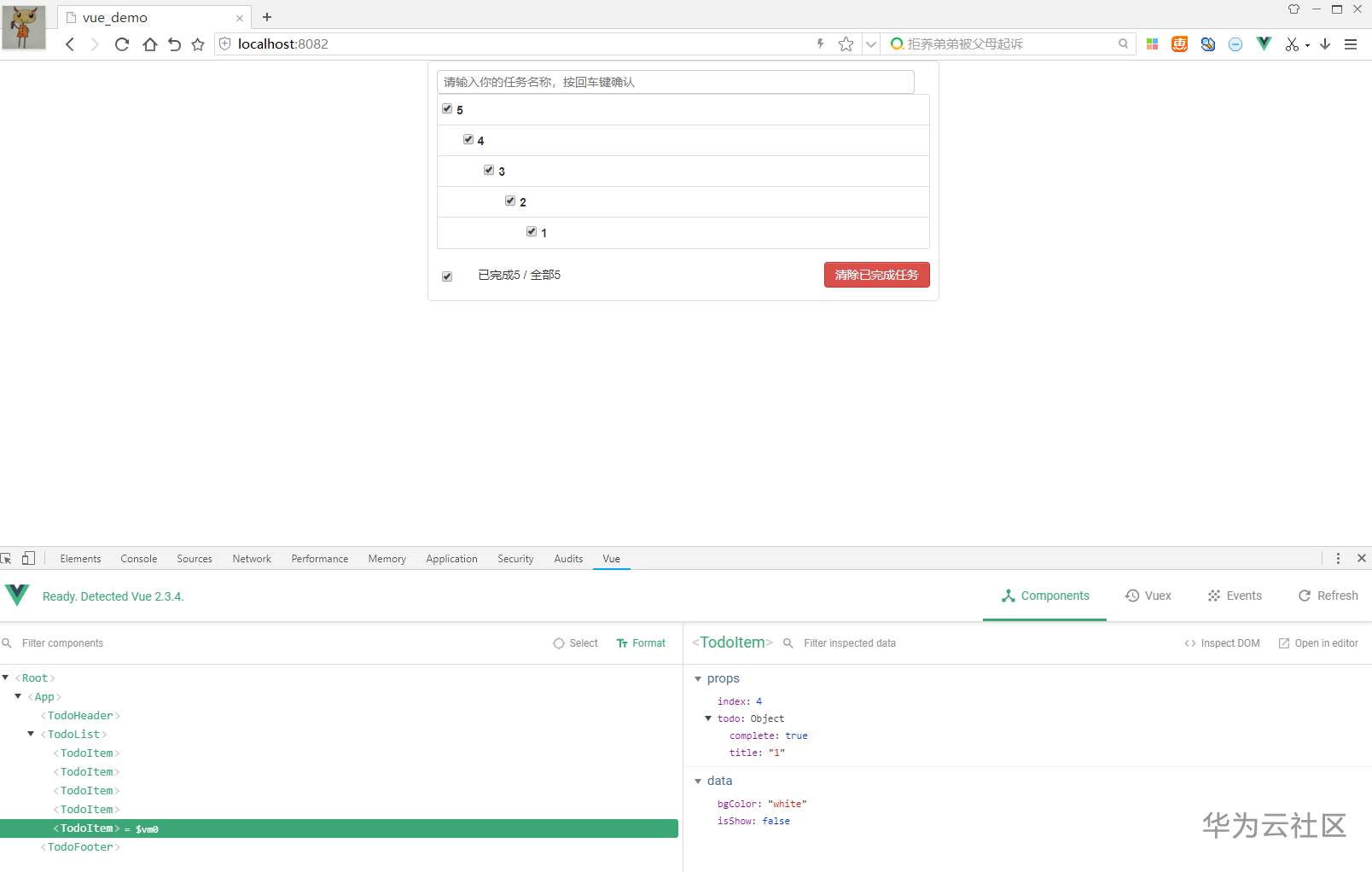Close the DevTools panel
The height and width of the screenshot is (872, 1372).
[1362, 558]
